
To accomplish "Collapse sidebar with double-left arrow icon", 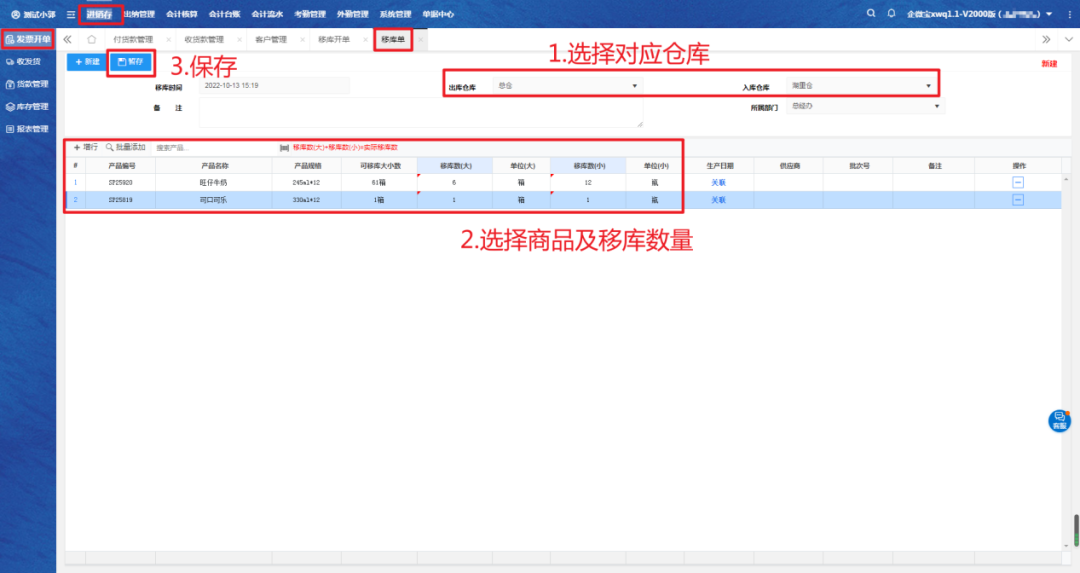I will tap(68, 39).
